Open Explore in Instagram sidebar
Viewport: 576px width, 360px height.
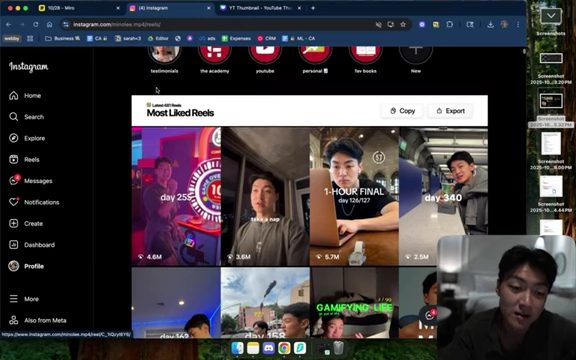[x=27, y=138]
